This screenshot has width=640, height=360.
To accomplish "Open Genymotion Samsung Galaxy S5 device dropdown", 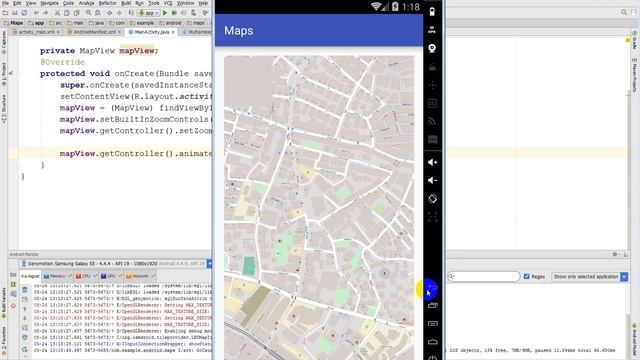I will coord(116,264).
